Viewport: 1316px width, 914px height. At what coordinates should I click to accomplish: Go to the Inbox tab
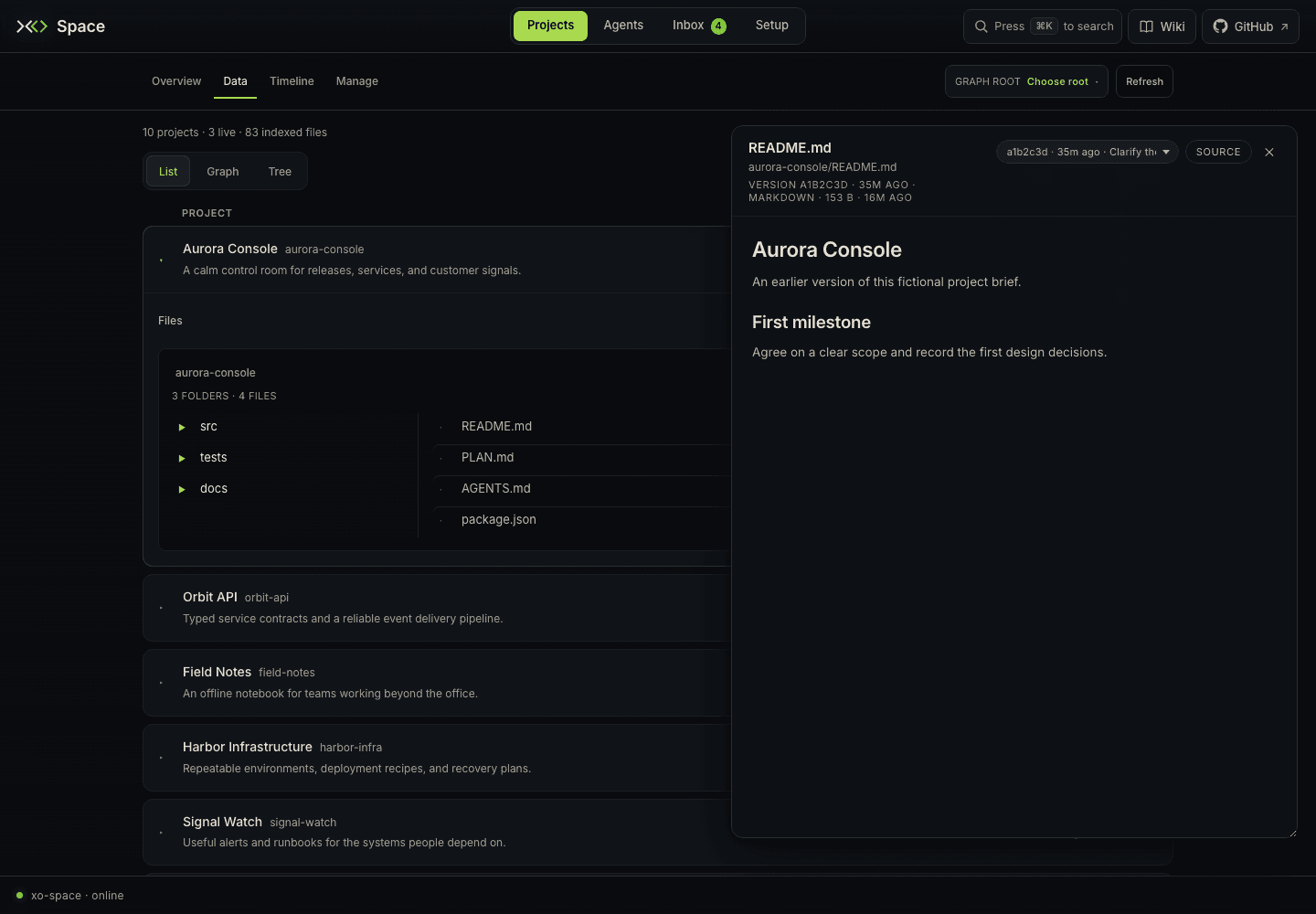click(x=699, y=26)
